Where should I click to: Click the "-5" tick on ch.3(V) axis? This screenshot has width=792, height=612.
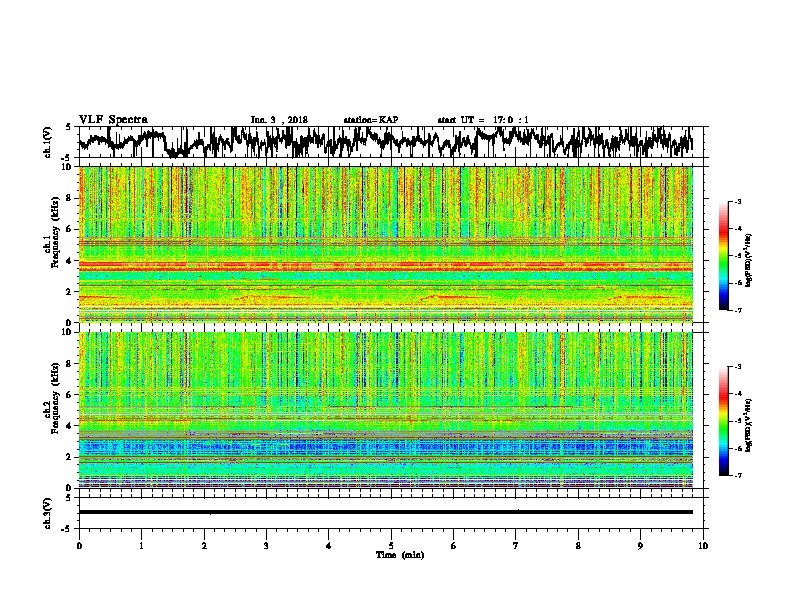pos(67,529)
